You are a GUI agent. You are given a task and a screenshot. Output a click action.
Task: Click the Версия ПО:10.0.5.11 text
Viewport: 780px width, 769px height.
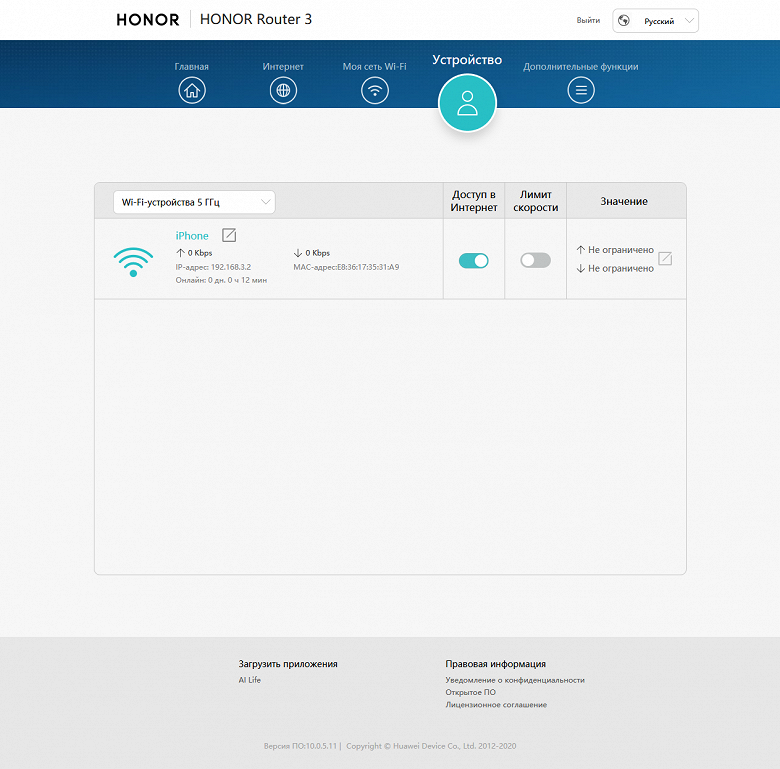pyautogui.click(x=300, y=746)
